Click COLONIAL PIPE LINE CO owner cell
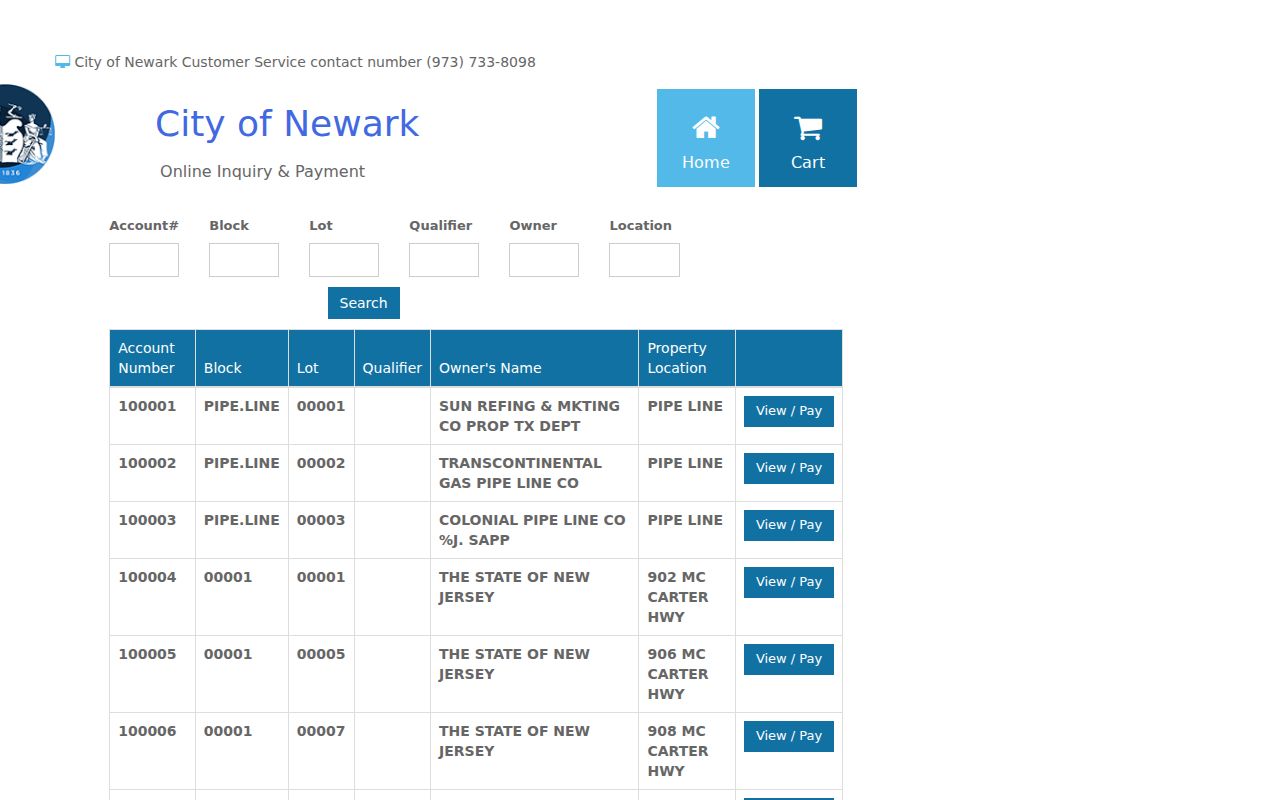This screenshot has width=1280, height=800. pyautogui.click(x=534, y=530)
